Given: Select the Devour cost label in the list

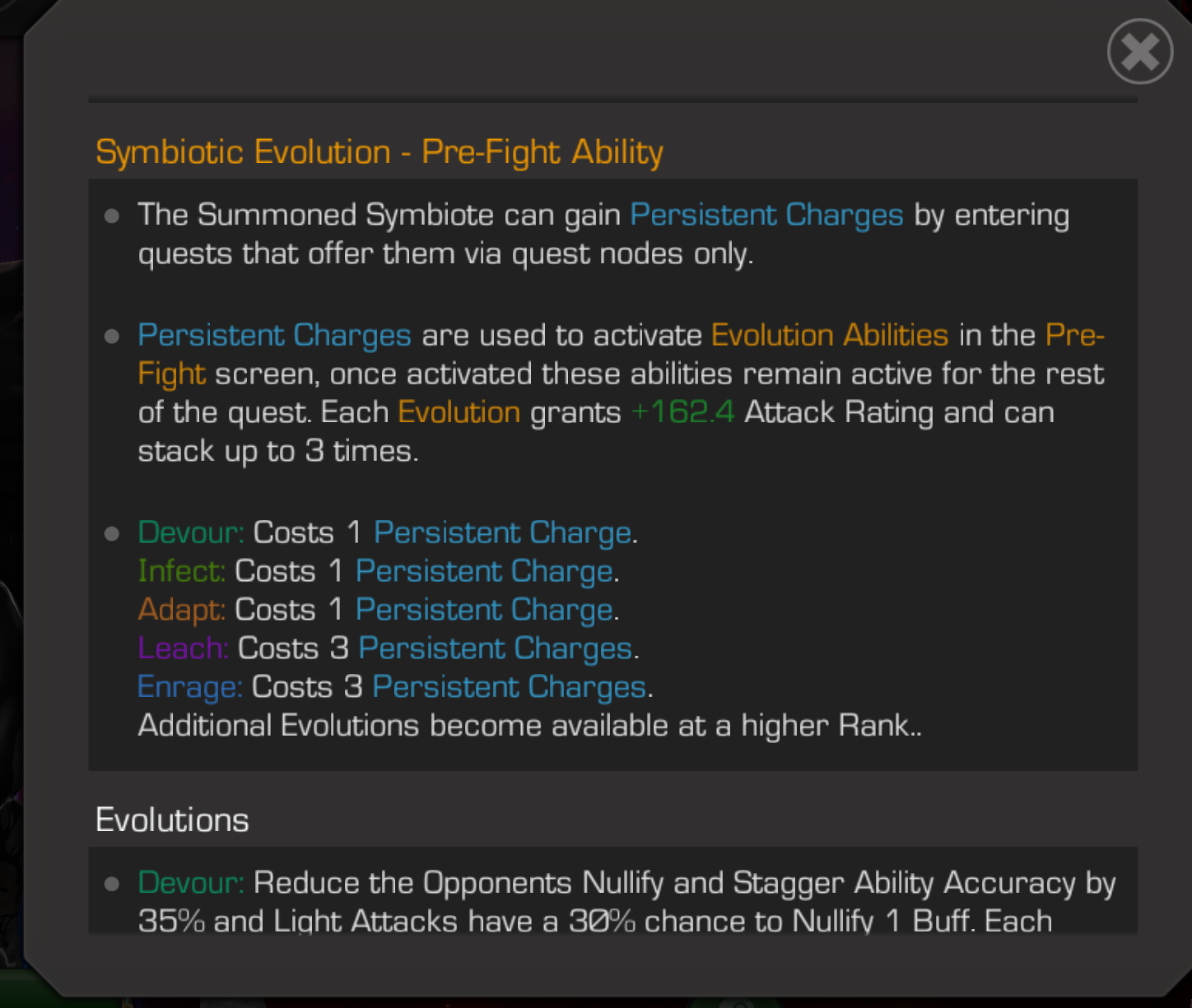Looking at the screenshot, I should 191,532.
